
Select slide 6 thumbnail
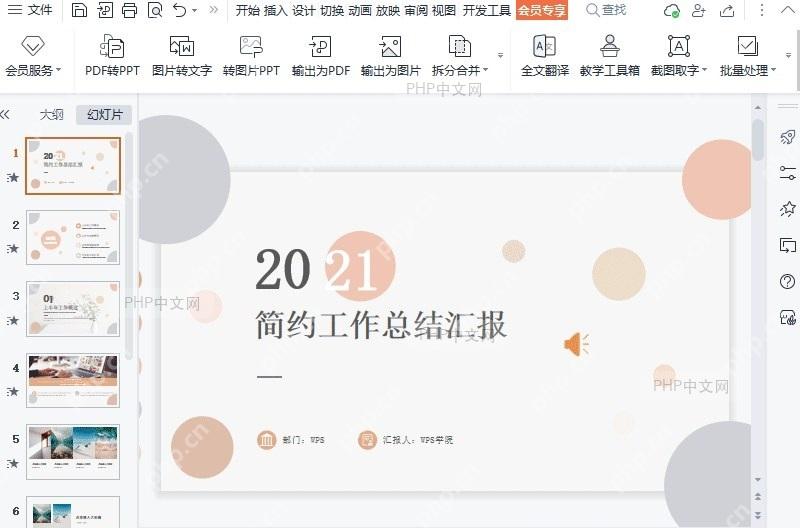coord(73,512)
